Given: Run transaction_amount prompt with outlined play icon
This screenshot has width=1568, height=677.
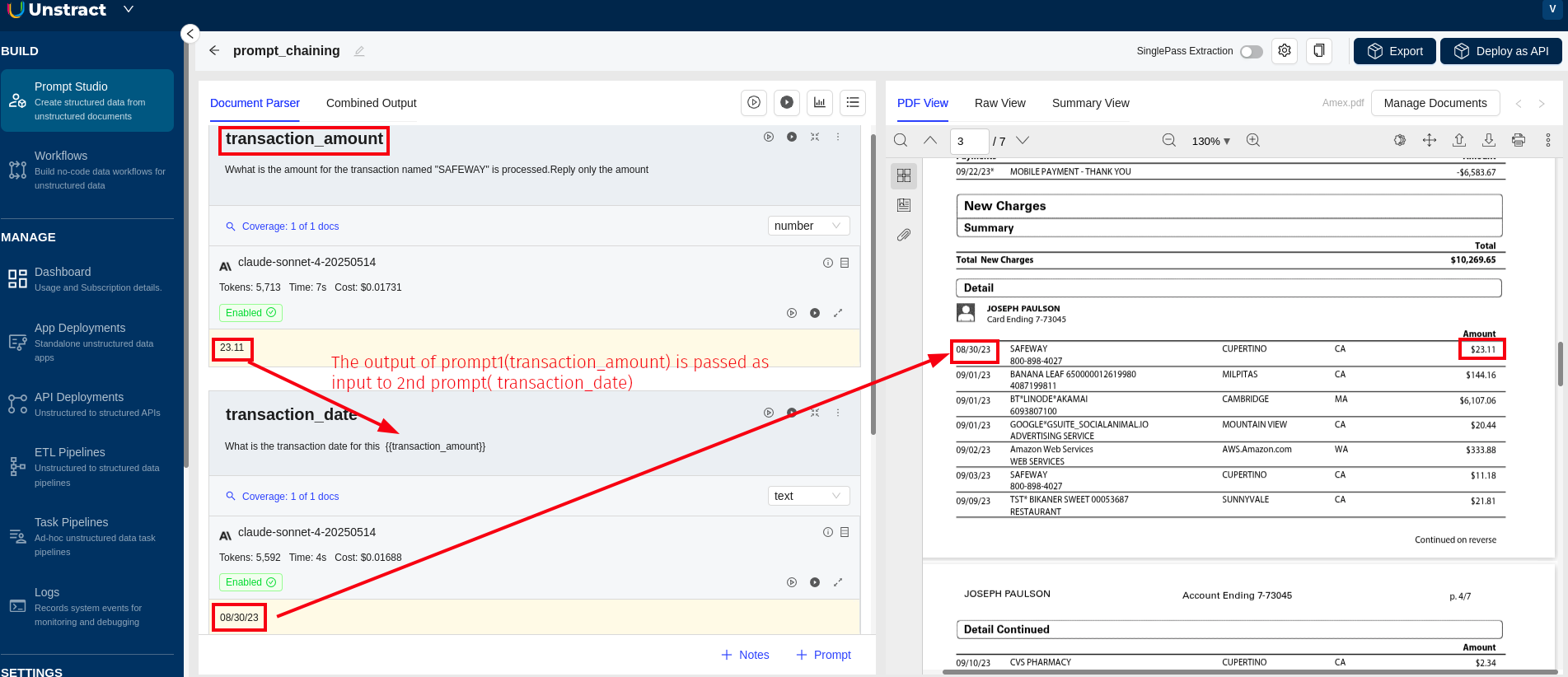Looking at the screenshot, I should 769,137.
